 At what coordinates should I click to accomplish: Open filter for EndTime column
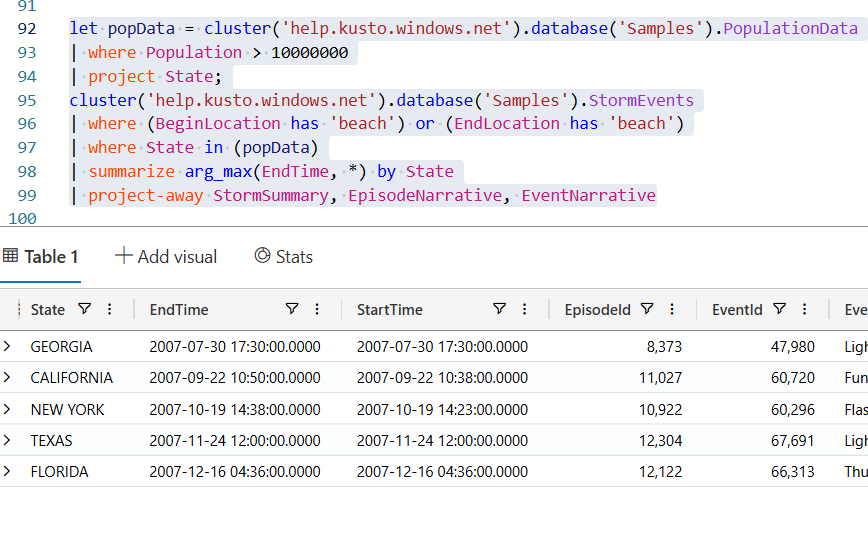pyautogui.click(x=292, y=310)
